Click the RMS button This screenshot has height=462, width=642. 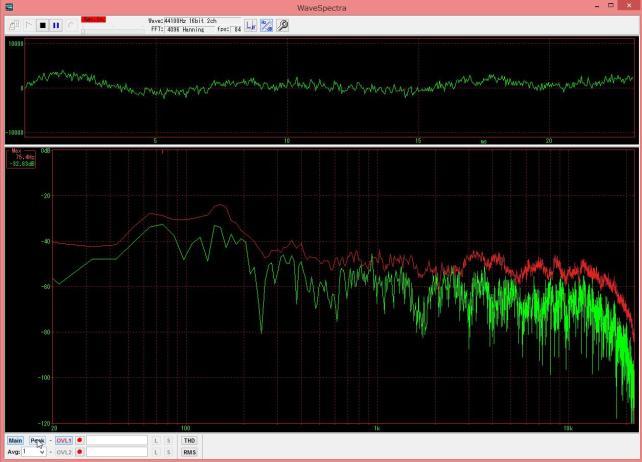pyautogui.click(x=189, y=452)
